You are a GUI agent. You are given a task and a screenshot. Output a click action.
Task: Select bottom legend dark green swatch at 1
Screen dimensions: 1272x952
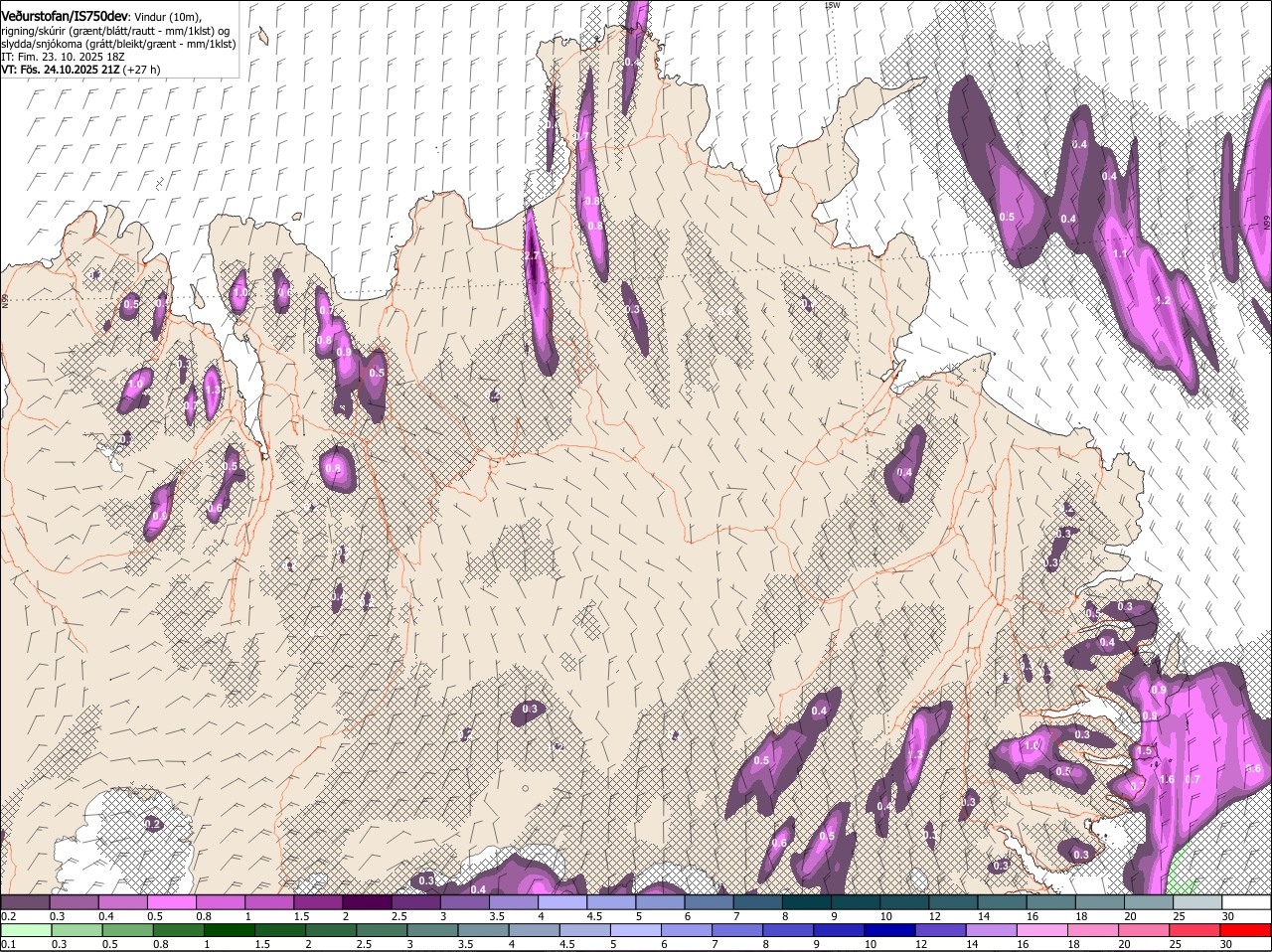229,930
